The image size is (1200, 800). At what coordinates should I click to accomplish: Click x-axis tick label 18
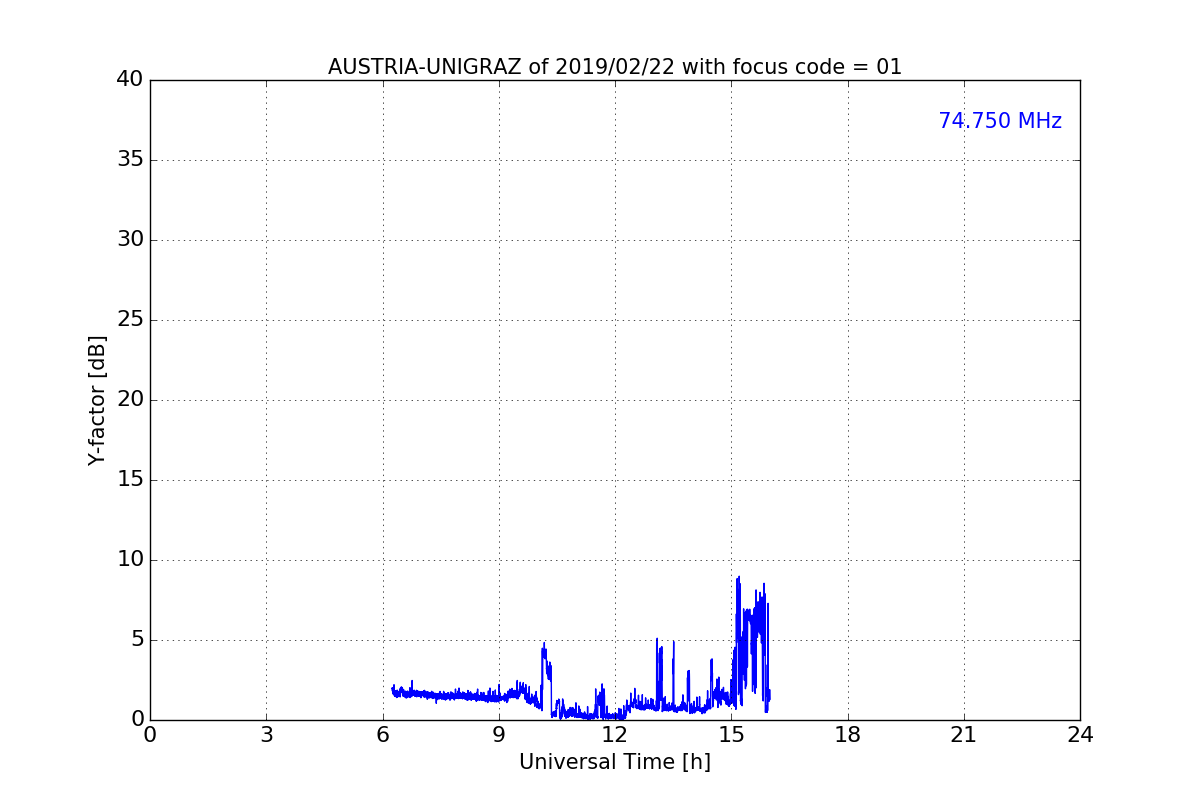(848, 735)
